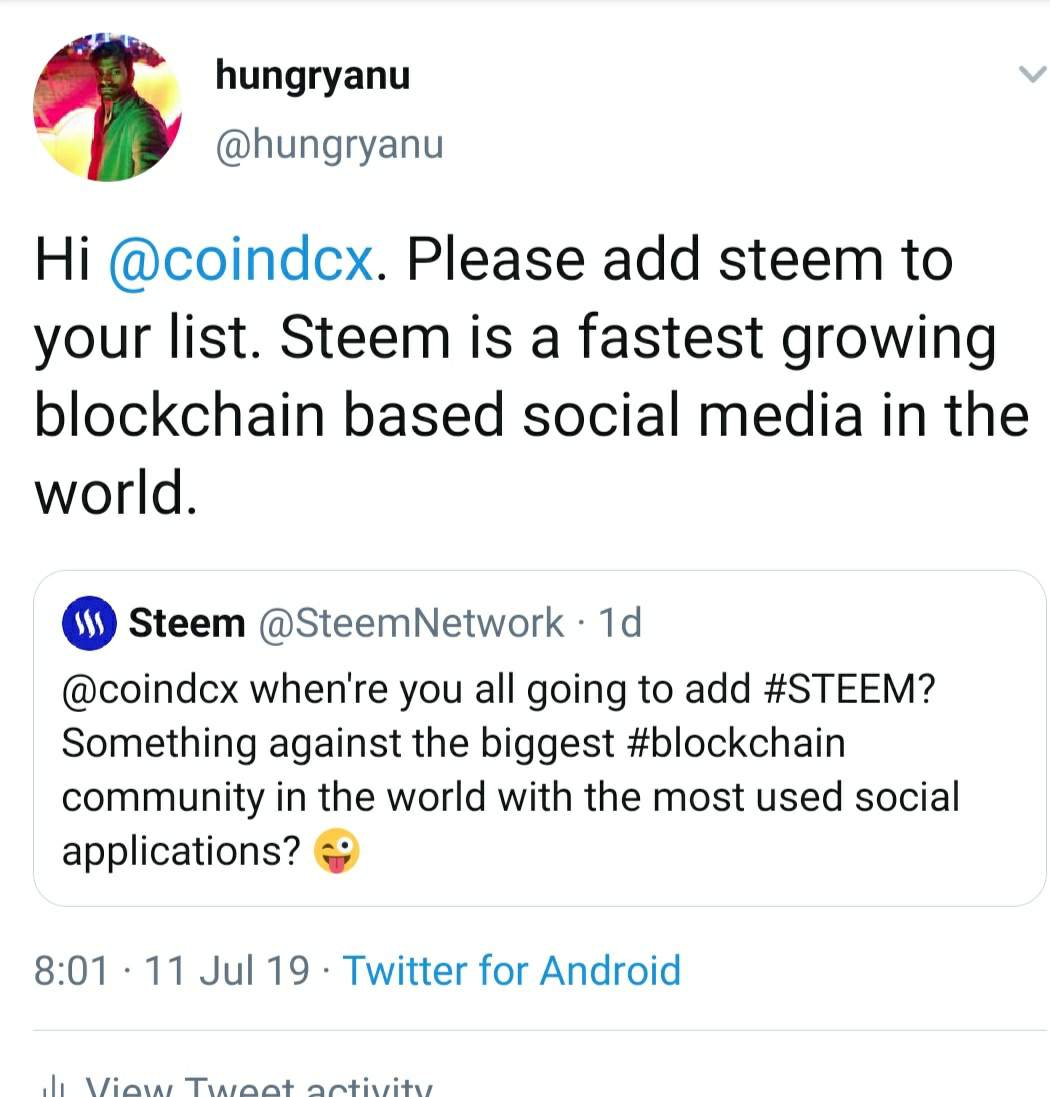1050x1097 pixels.
Task: Select the bold Steem account name
Action: 187,624
